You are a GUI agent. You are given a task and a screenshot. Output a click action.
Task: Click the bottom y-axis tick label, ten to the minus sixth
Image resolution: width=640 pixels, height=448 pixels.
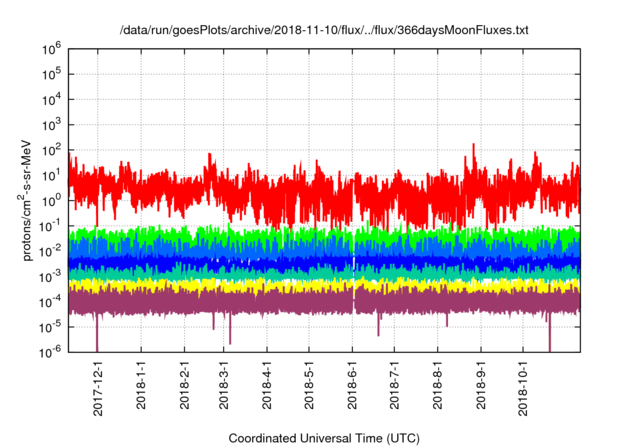click(x=52, y=351)
